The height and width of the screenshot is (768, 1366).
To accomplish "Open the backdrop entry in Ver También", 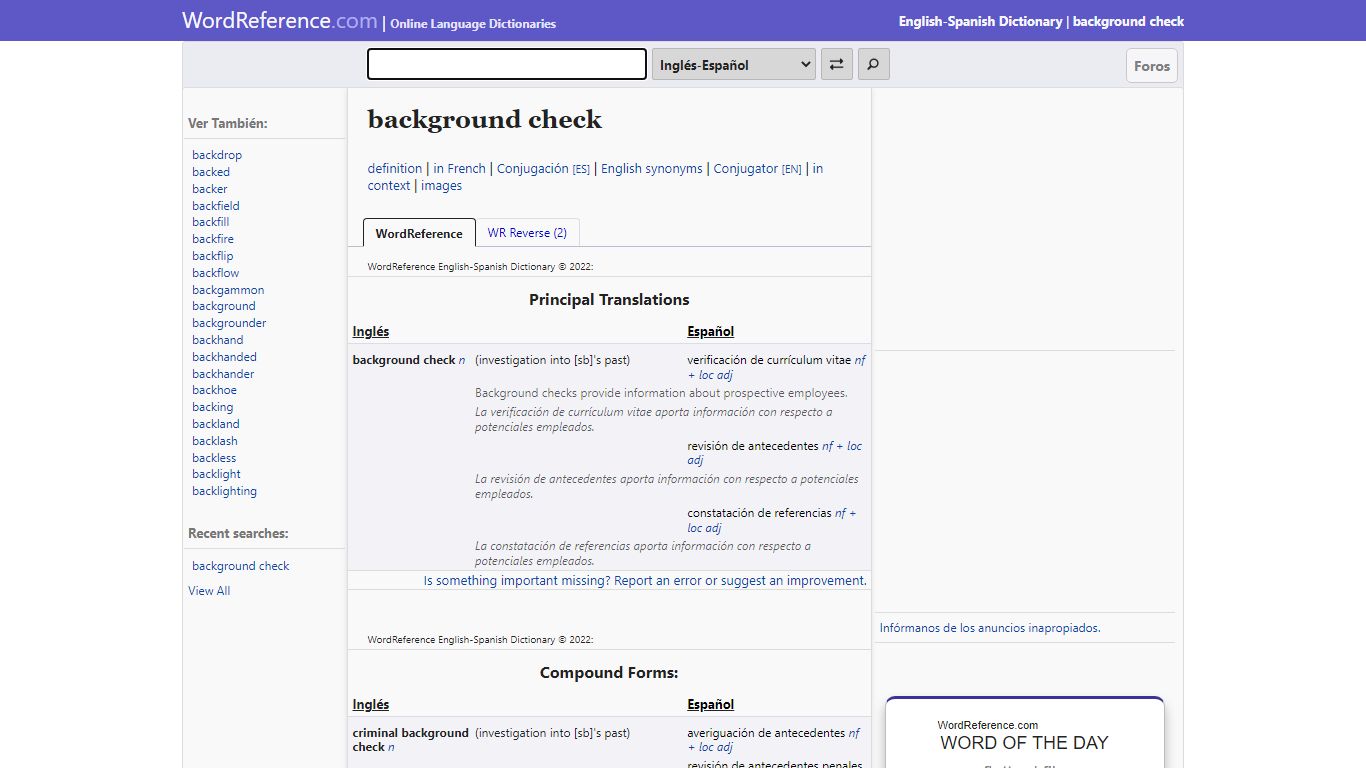I will coord(217,155).
